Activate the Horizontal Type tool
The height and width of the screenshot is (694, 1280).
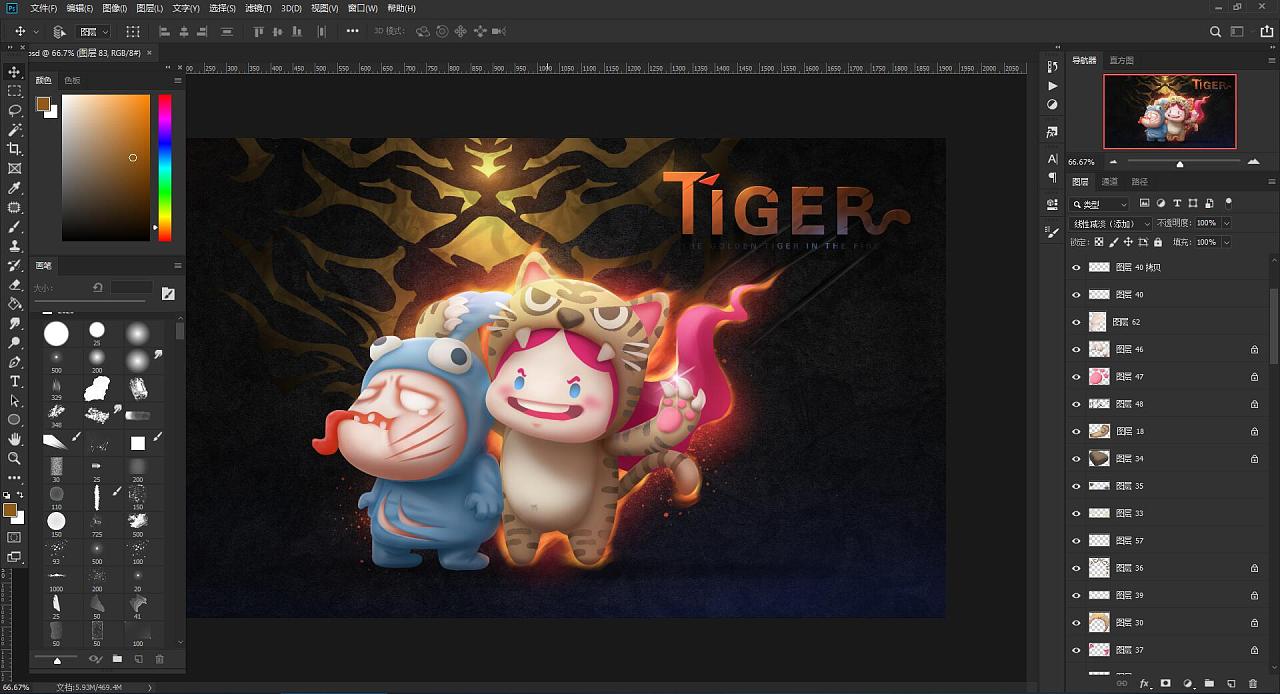tap(15, 381)
